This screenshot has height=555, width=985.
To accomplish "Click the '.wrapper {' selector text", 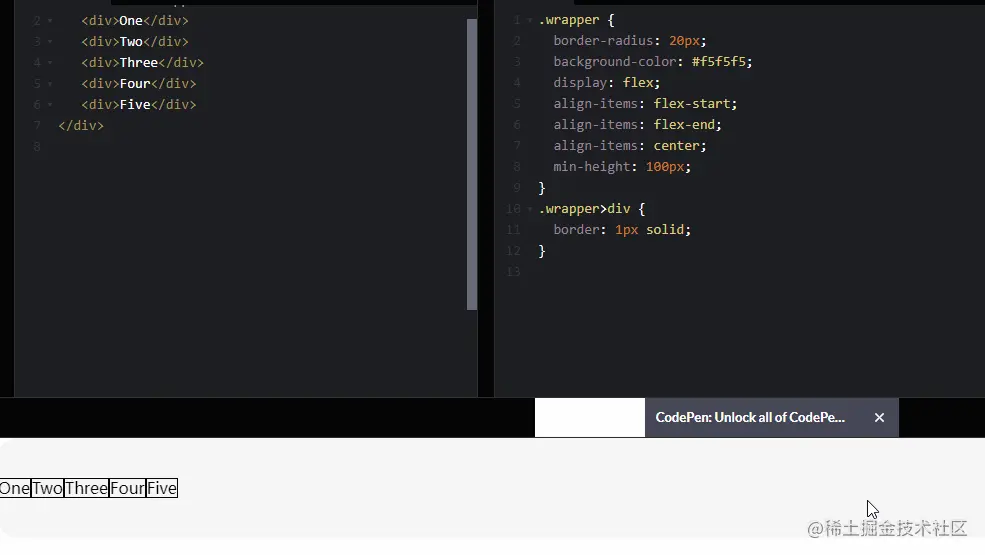I will (x=576, y=20).
